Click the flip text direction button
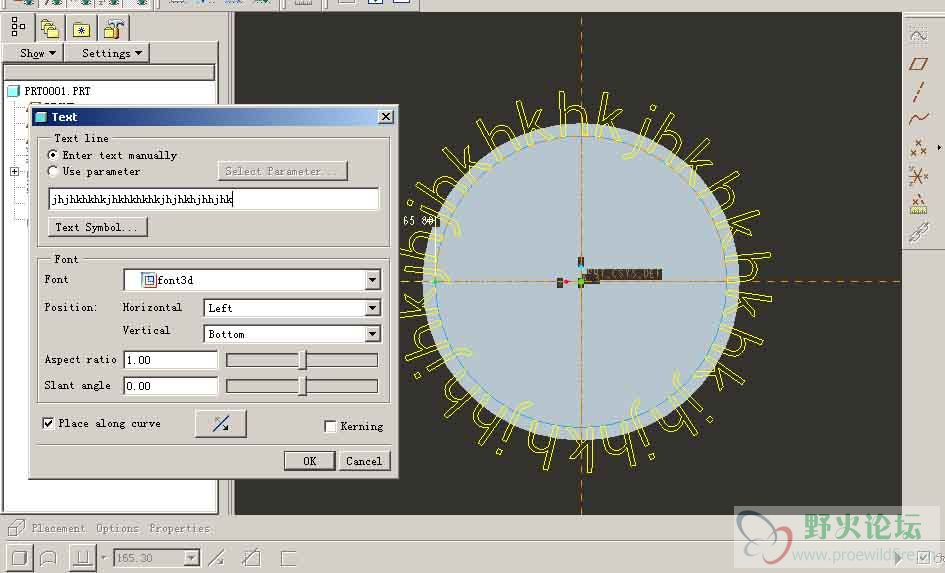This screenshot has height=573, width=945. pyautogui.click(x=221, y=424)
